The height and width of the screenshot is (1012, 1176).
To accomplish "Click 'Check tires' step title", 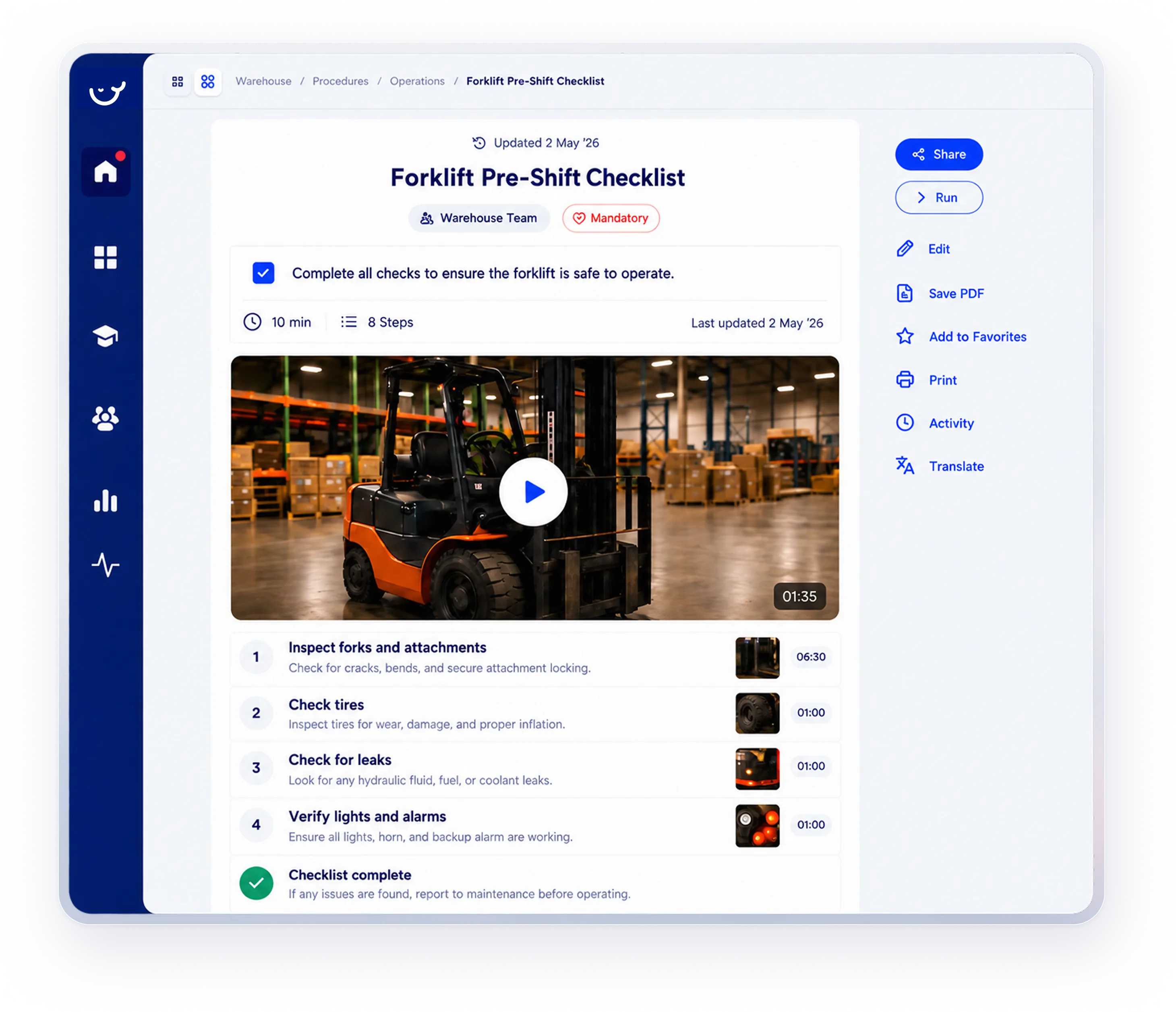I will click(x=326, y=705).
